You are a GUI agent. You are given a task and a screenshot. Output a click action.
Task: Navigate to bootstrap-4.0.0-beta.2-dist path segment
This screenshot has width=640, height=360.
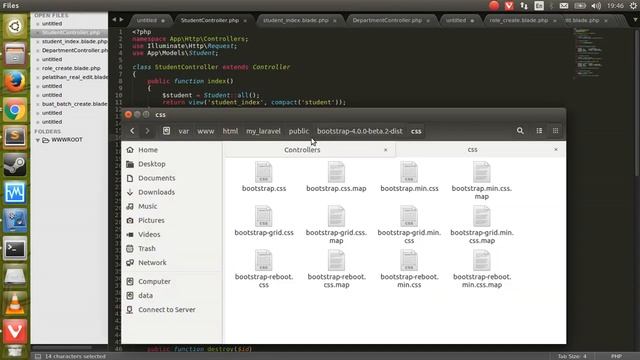click(x=360, y=131)
